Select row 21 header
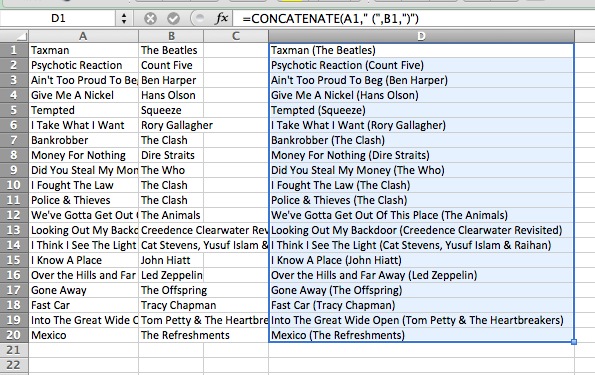The width and height of the screenshot is (595, 375). 14,350
